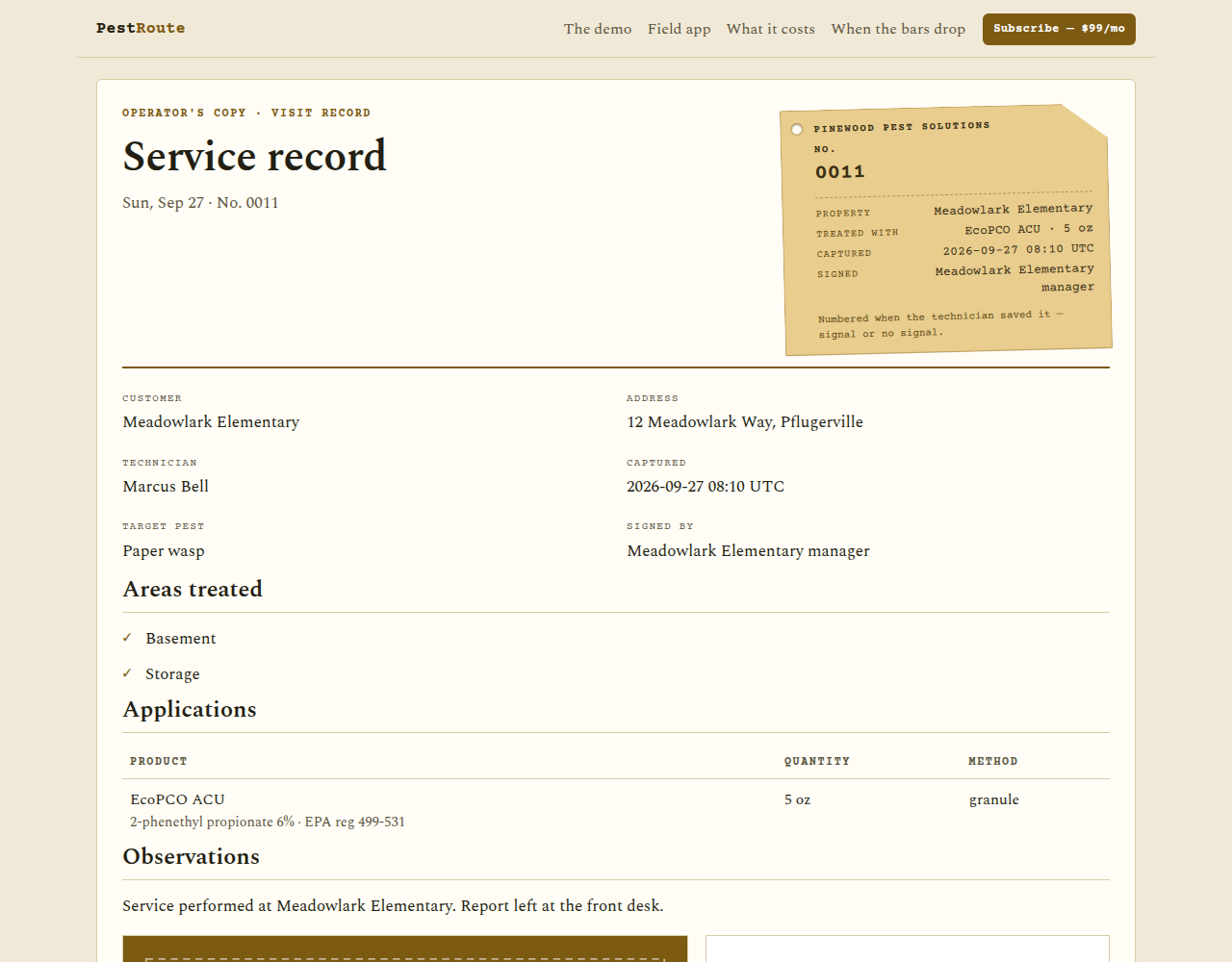Click product name EcoPCO ACU in table
Screen dimensions: 1232x962
coord(178,799)
